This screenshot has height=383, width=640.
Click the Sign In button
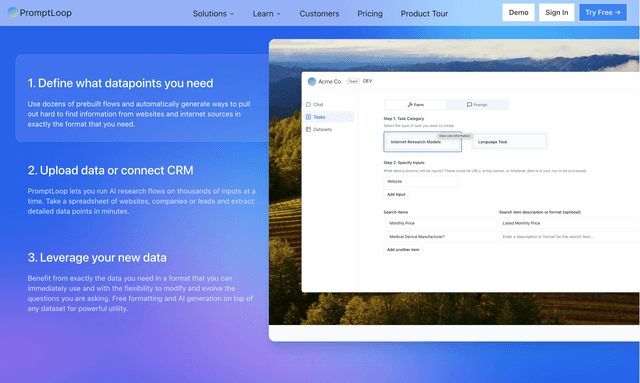[x=557, y=13]
